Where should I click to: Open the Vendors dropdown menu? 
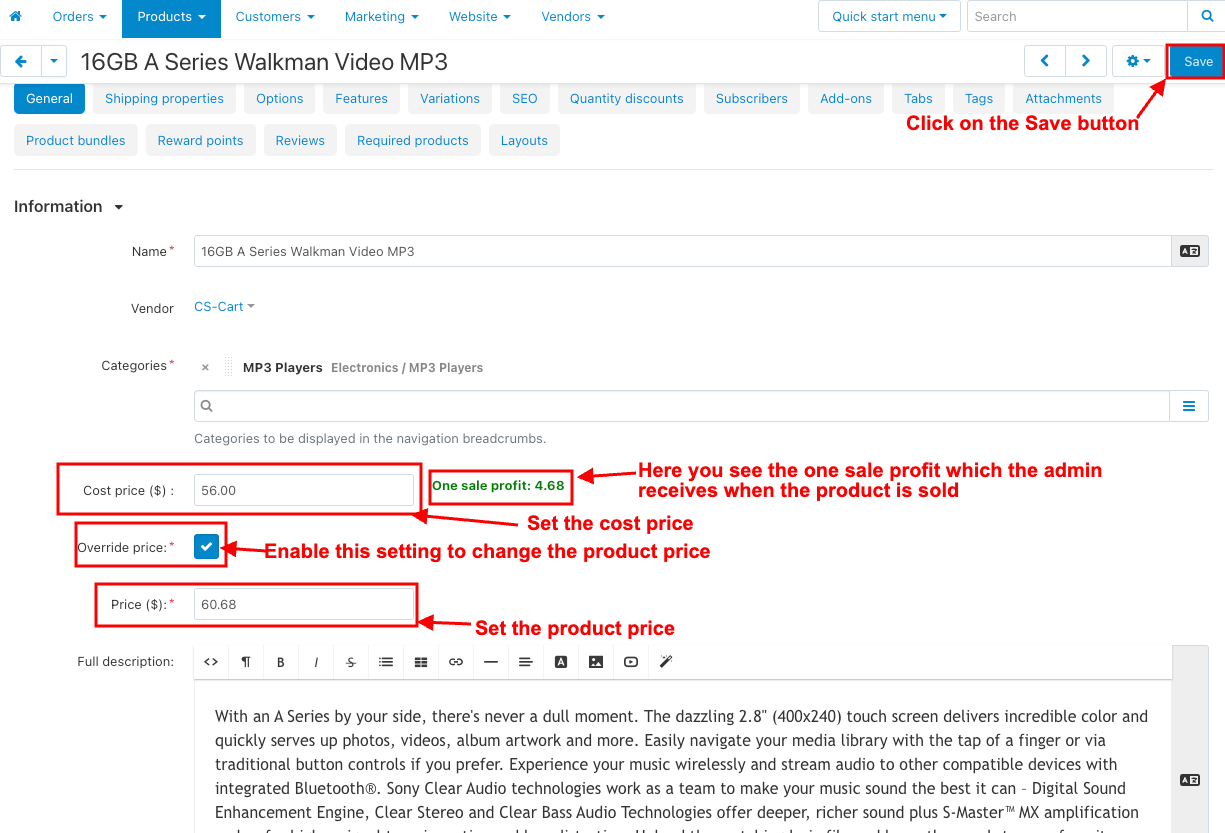click(573, 16)
